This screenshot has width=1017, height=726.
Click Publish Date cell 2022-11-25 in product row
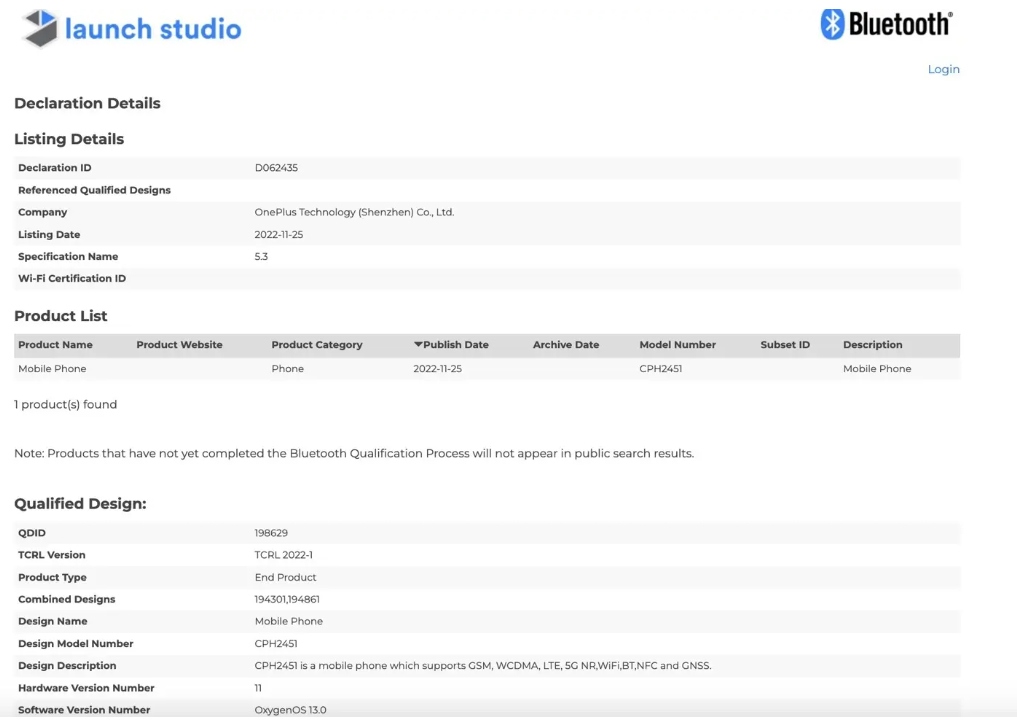(437, 369)
